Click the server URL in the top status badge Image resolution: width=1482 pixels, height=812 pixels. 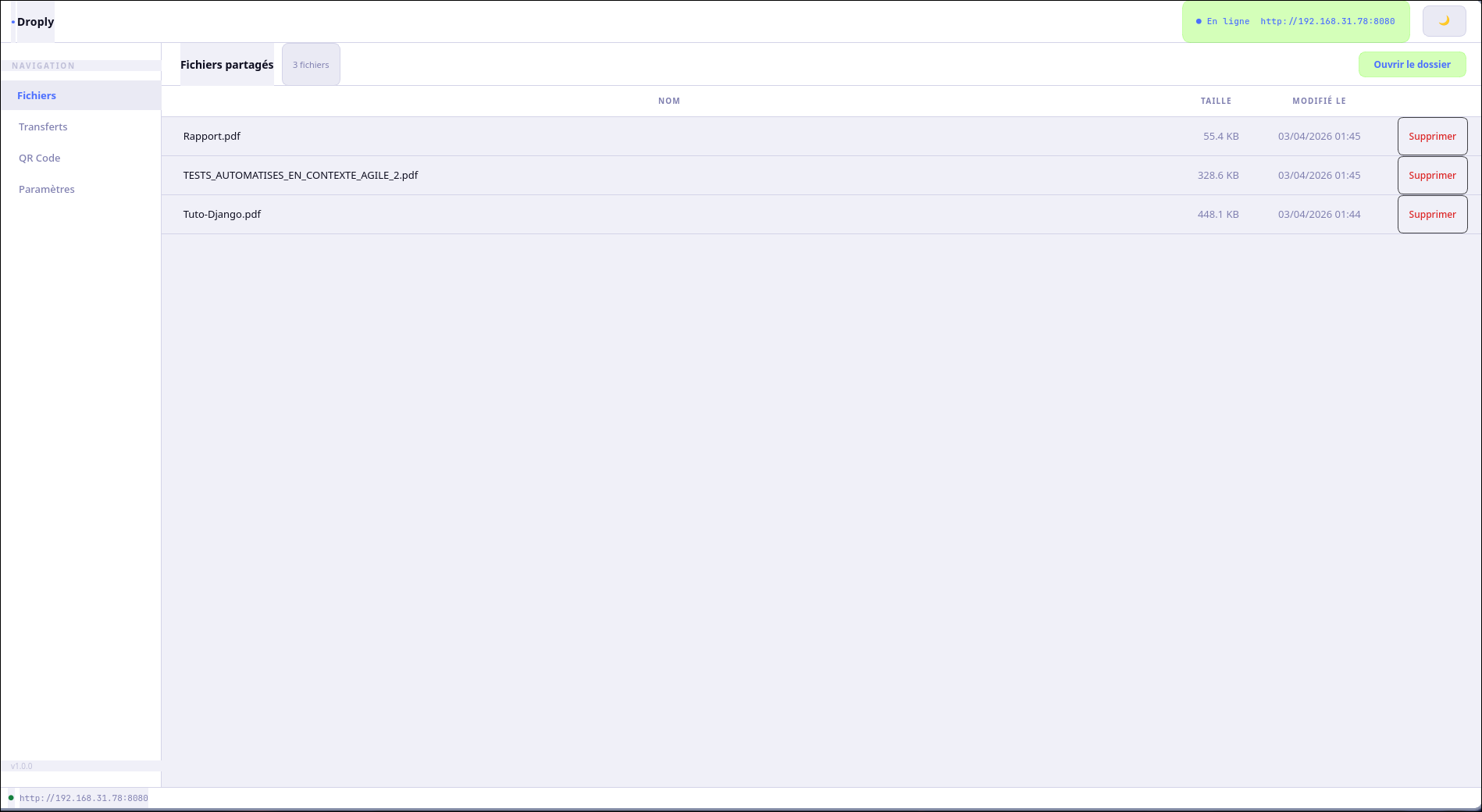[x=1327, y=21]
